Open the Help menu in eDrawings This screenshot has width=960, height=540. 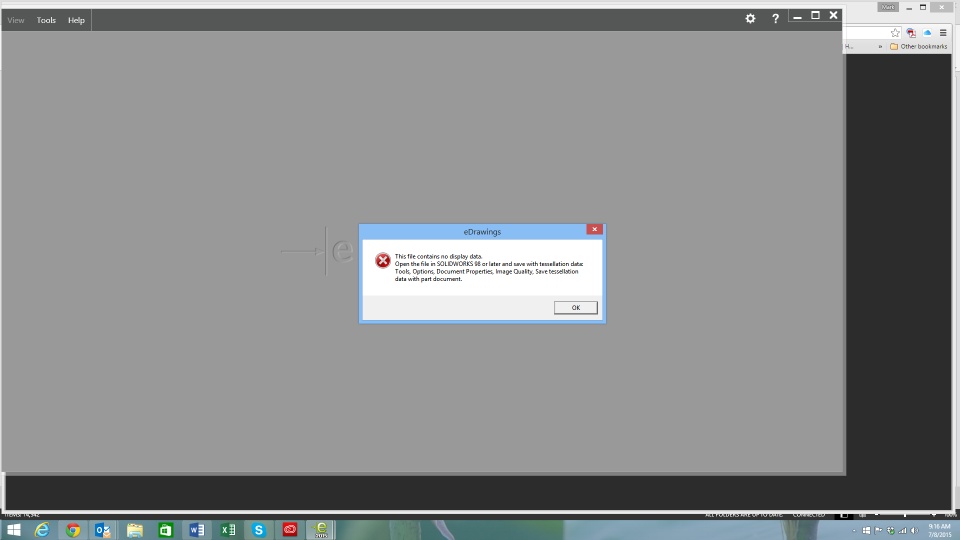(76, 20)
